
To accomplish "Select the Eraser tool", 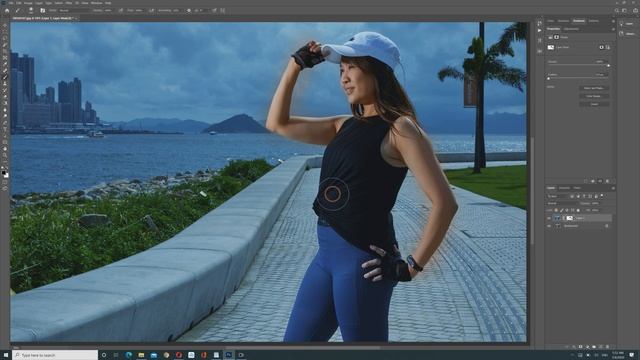I will [5, 97].
